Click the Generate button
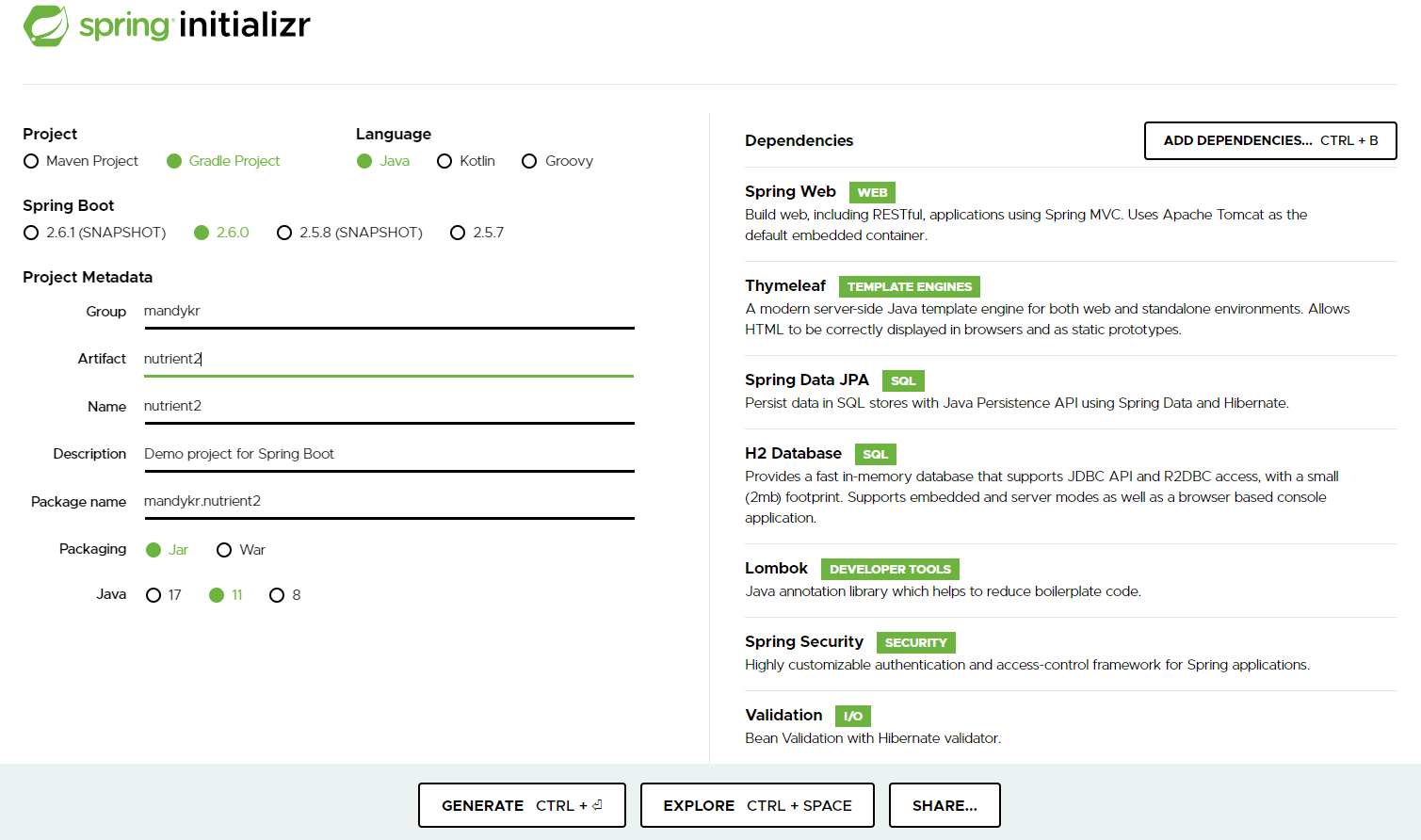1421x840 pixels. click(x=522, y=805)
